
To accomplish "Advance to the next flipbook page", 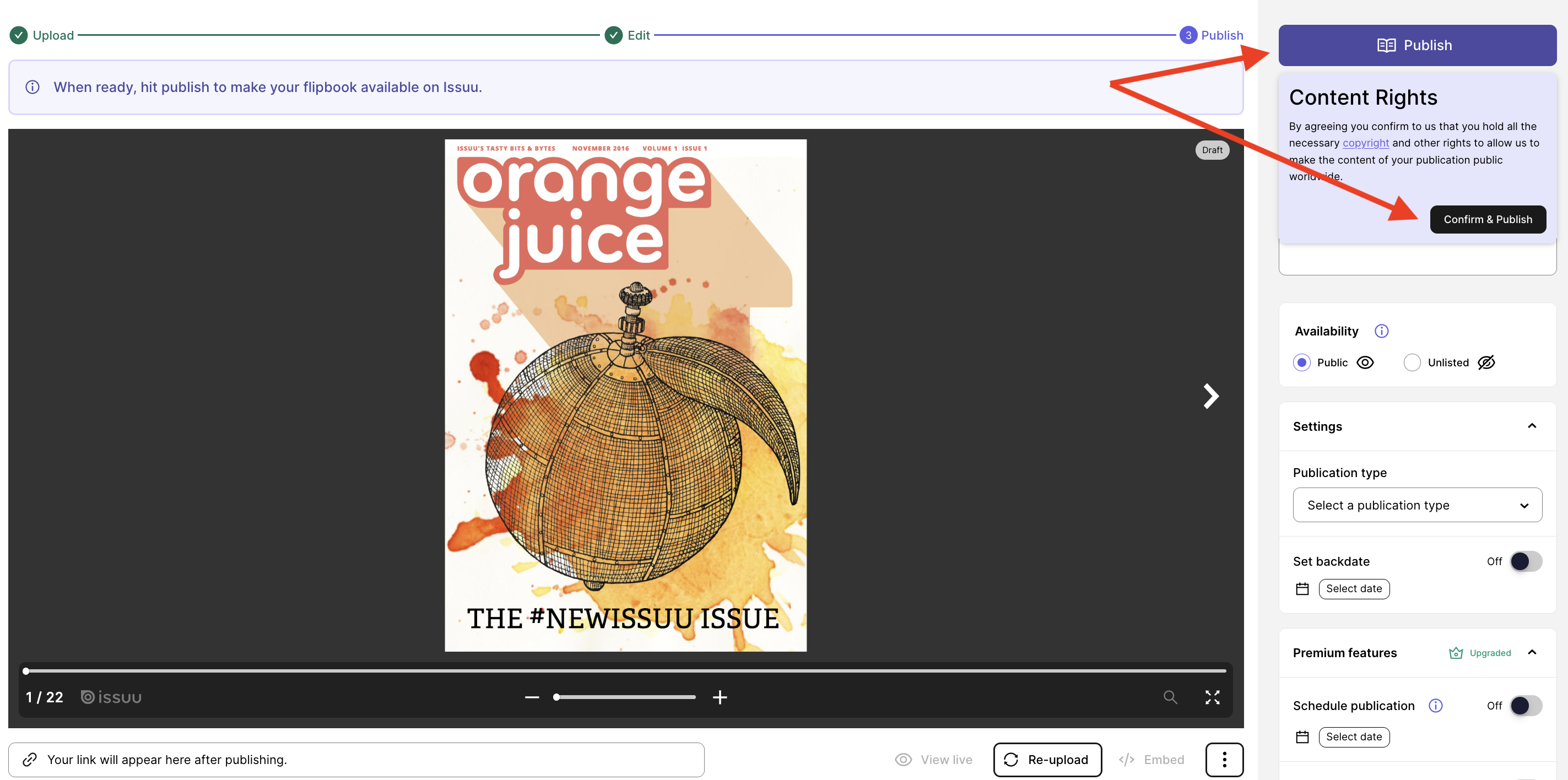I will [1212, 396].
